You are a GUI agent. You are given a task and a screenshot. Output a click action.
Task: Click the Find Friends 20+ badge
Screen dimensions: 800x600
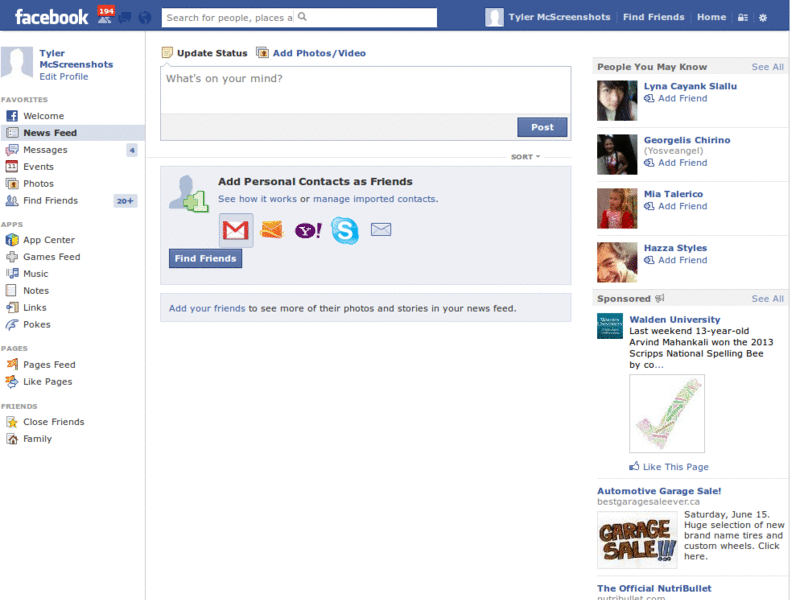click(125, 201)
